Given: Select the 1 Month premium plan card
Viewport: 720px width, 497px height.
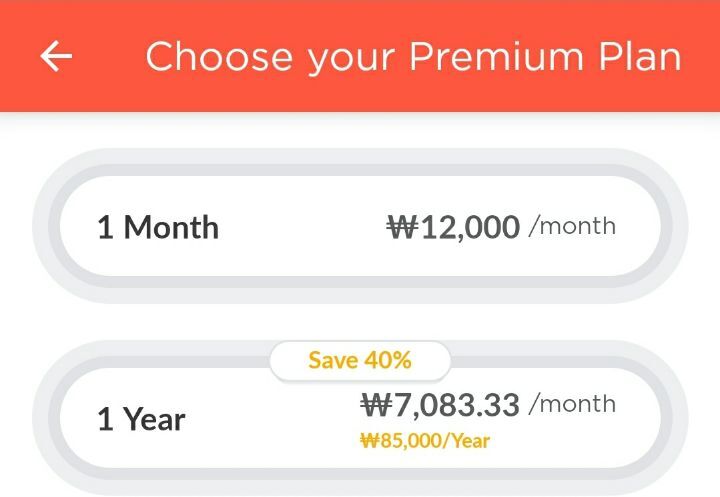Looking at the screenshot, I should coord(360,227).
